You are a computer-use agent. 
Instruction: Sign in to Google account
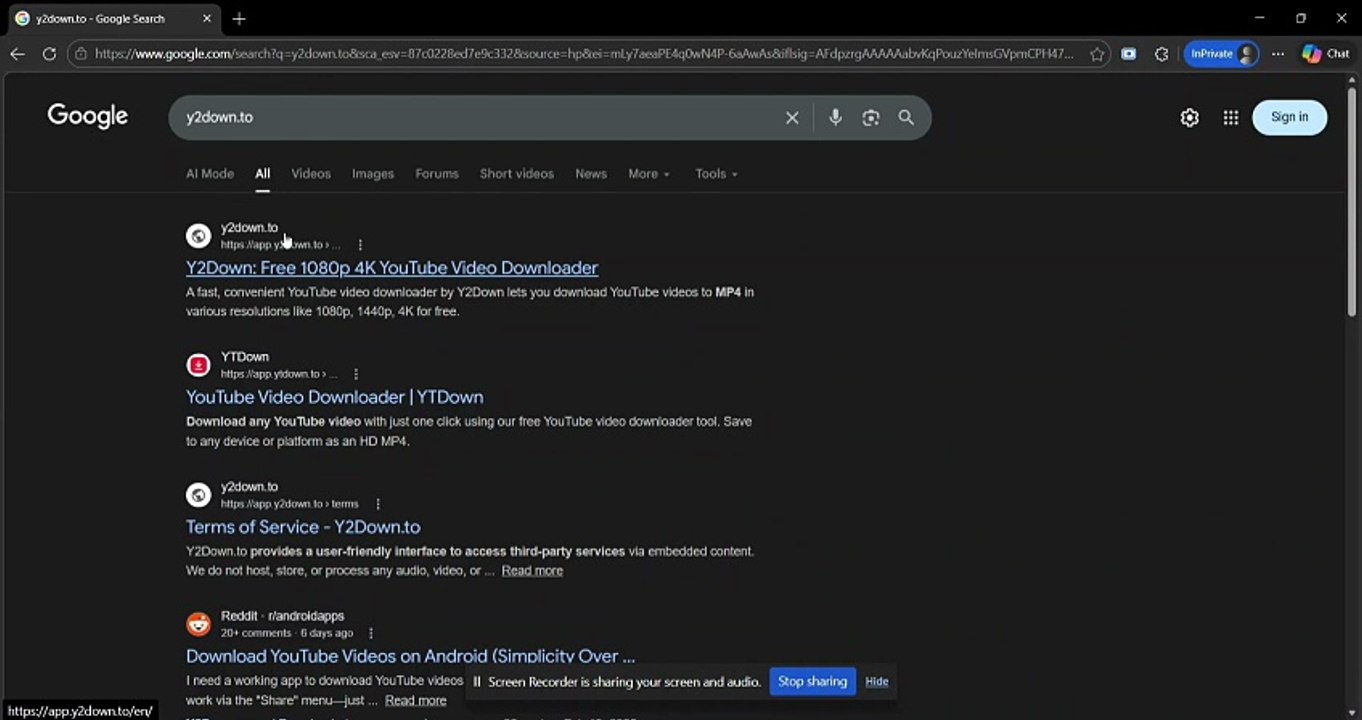tap(1289, 117)
